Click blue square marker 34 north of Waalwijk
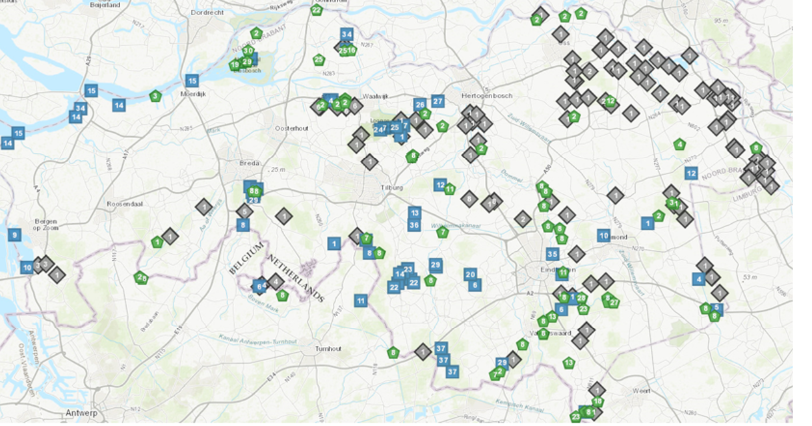This screenshot has width=812, height=426. coord(347,34)
